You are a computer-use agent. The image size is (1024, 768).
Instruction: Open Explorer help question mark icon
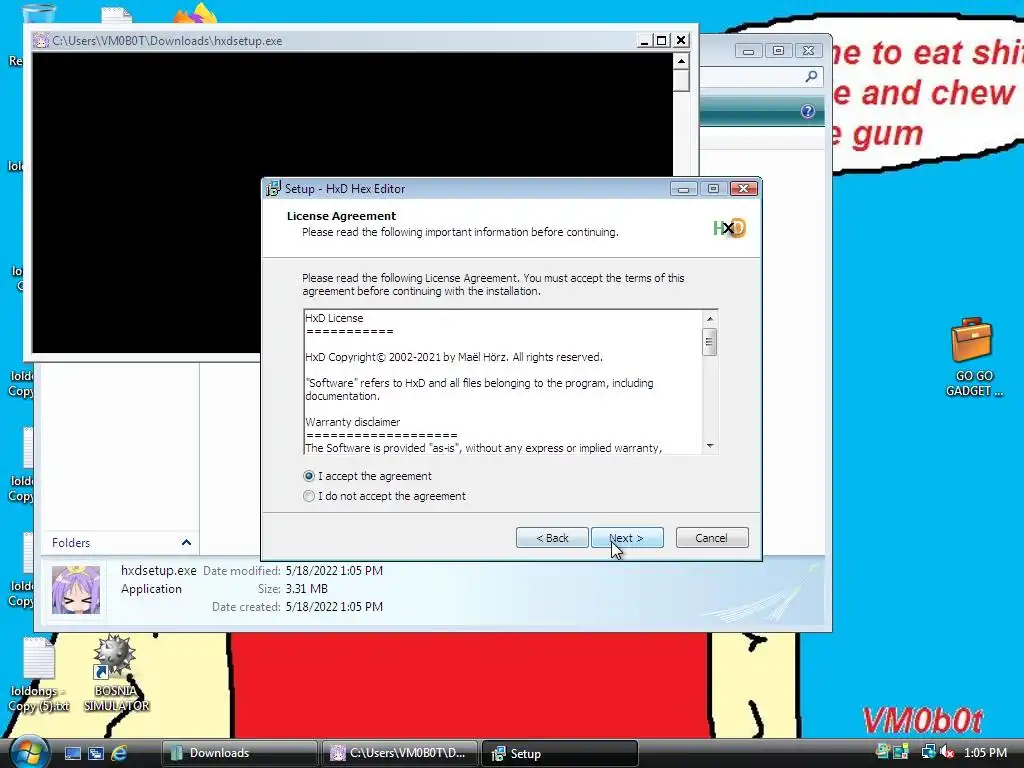808,112
